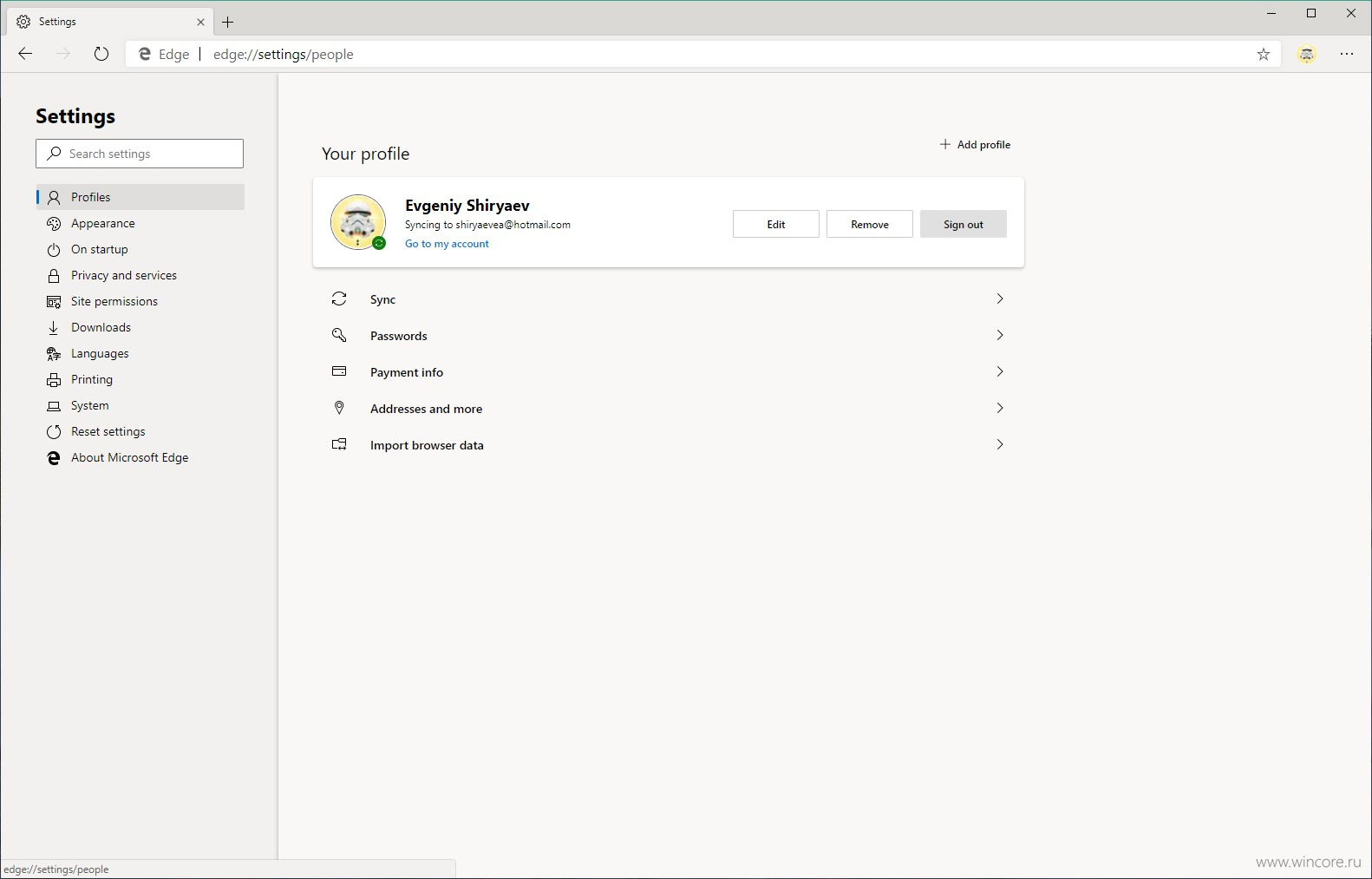The width and height of the screenshot is (1372, 879).
Task: Click the Profiles person icon in sidebar
Action: coord(54,197)
